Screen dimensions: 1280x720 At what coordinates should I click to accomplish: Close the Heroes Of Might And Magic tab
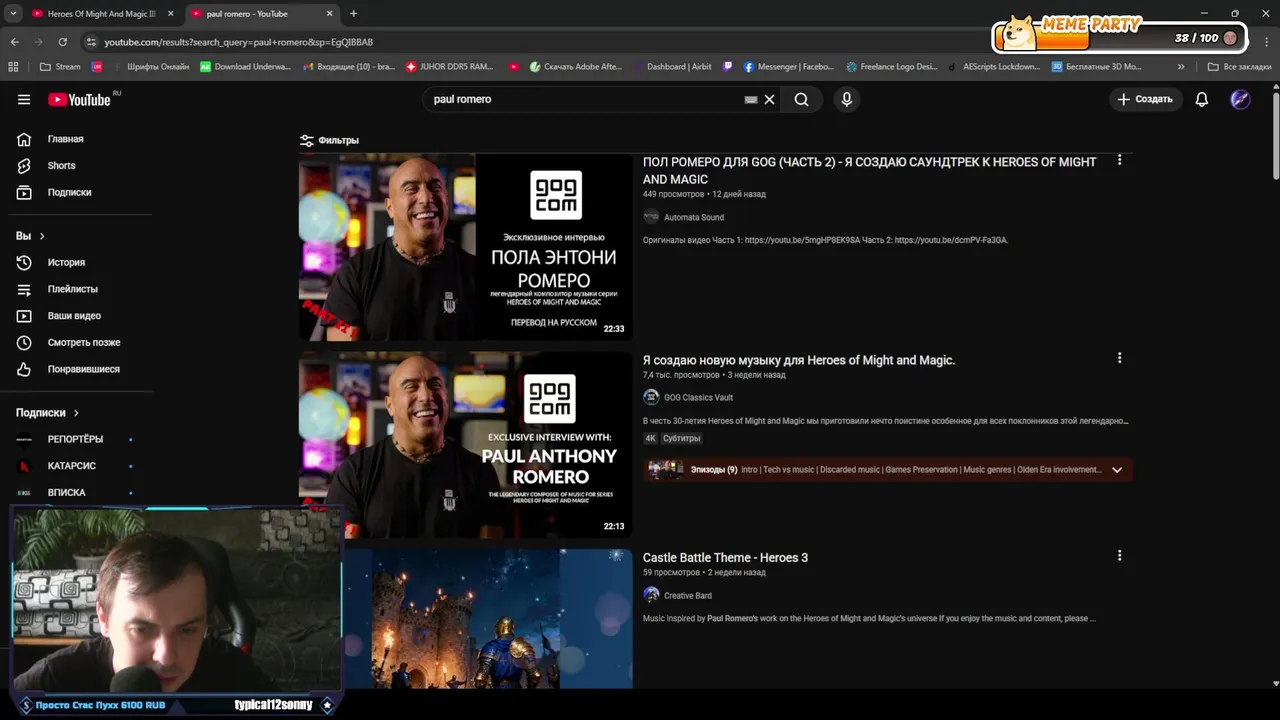click(x=171, y=14)
